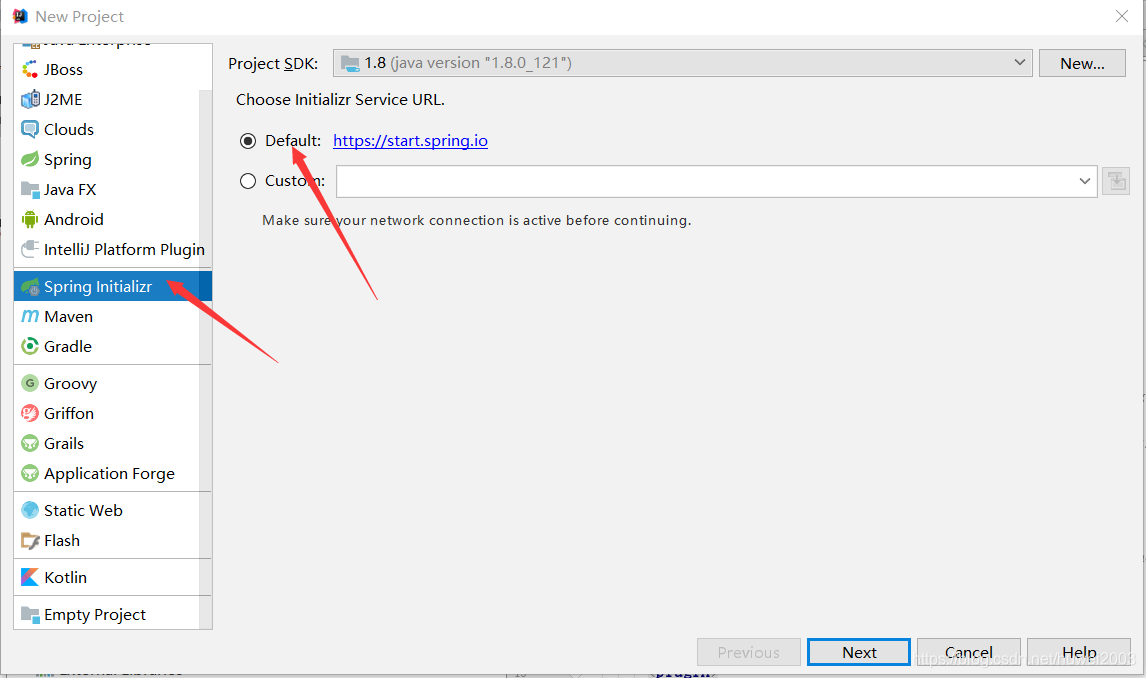The image size is (1146, 678).
Task: Click the Flash label text
Action: click(62, 541)
